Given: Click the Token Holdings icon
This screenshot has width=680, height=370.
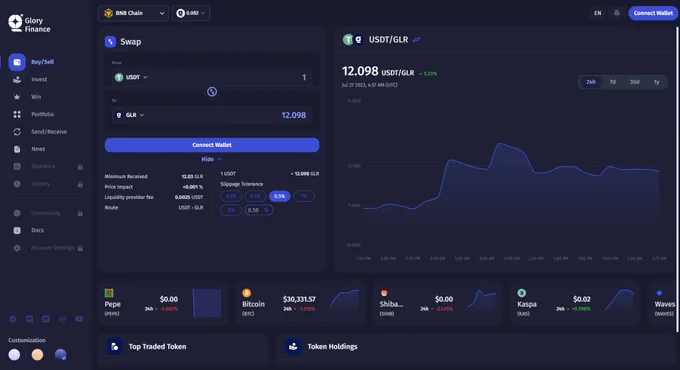Looking at the screenshot, I should point(293,347).
